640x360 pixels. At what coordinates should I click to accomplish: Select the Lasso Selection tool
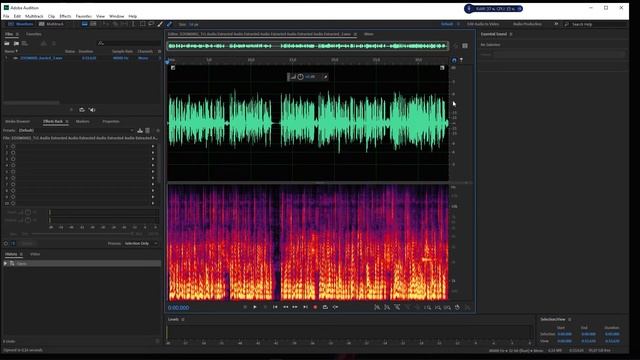click(151, 24)
